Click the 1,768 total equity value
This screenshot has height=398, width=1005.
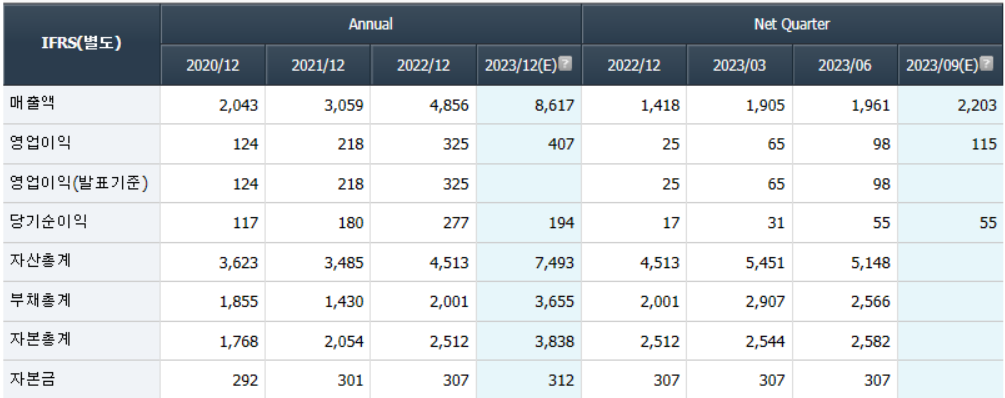(x=238, y=342)
